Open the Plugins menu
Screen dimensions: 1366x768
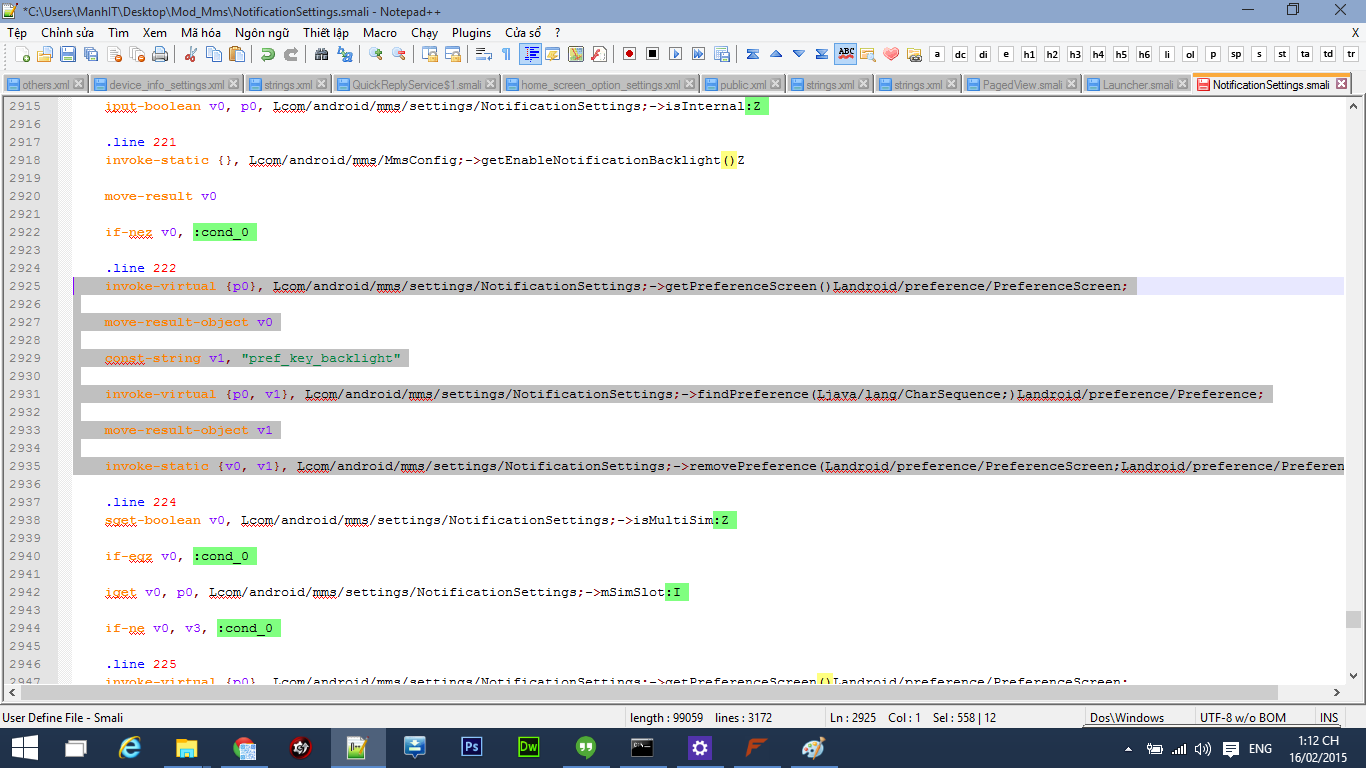[x=471, y=33]
